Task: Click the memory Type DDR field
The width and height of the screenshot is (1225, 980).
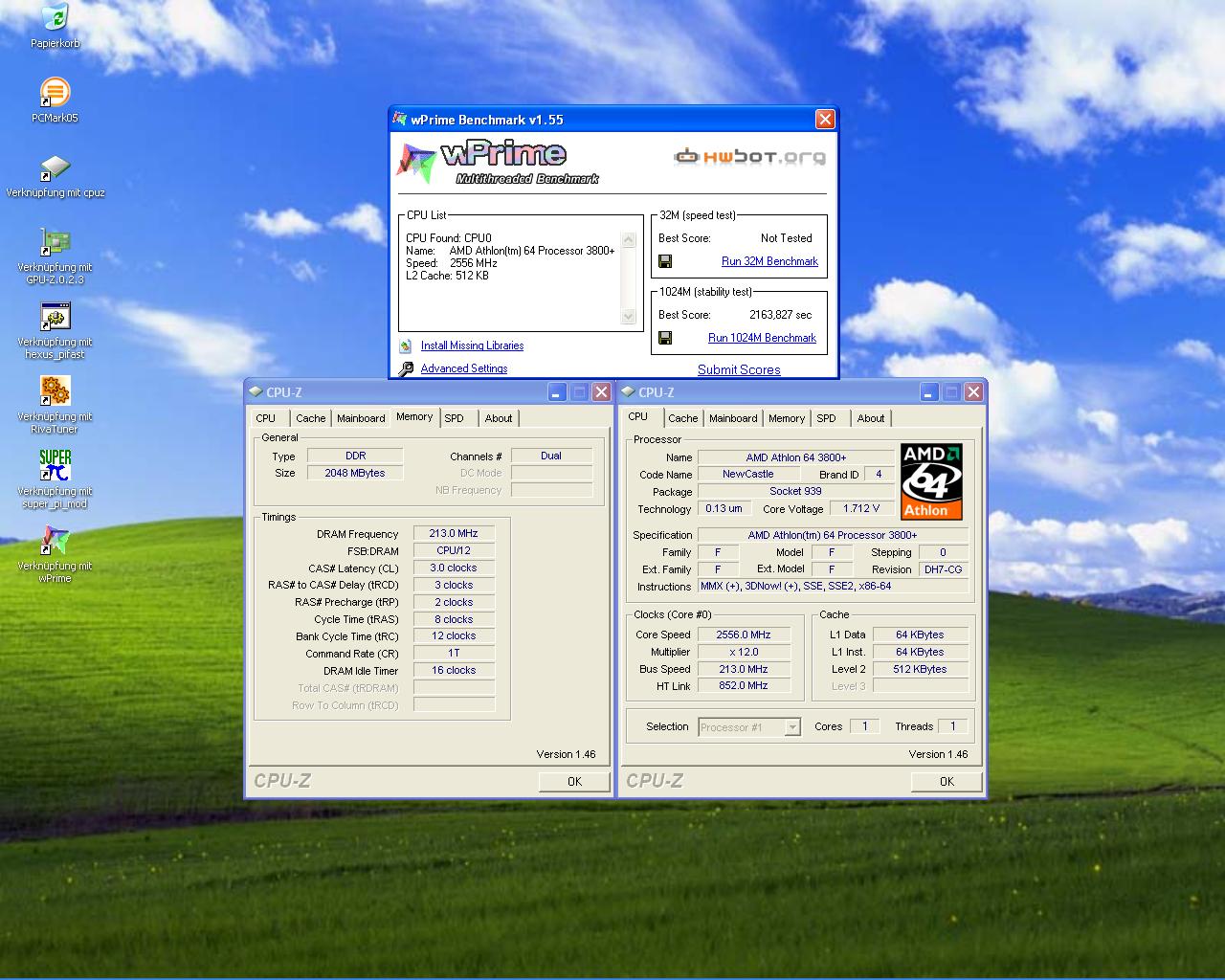Action: point(355,456)
